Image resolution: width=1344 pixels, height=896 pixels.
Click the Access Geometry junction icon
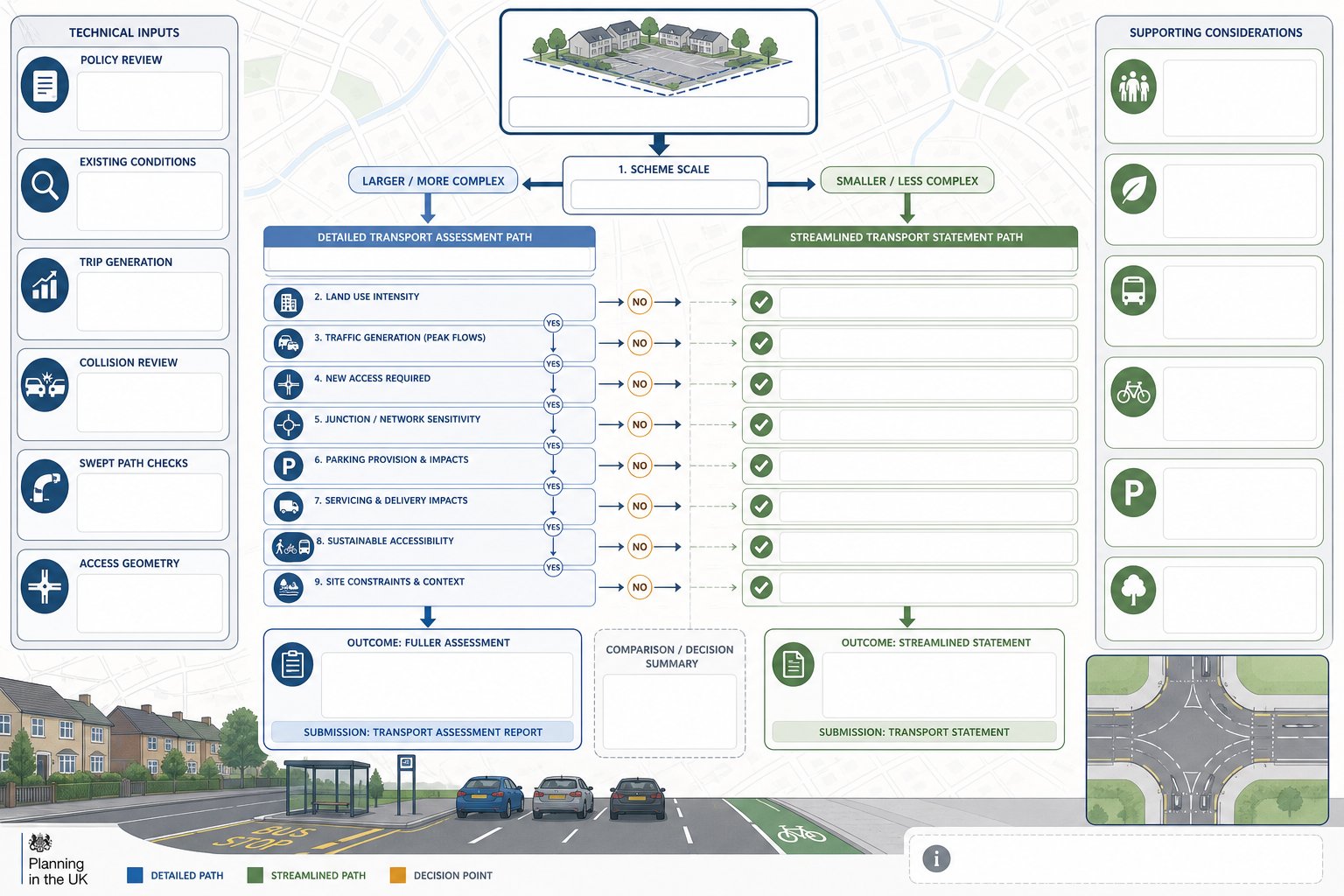[x=45, y=586]
